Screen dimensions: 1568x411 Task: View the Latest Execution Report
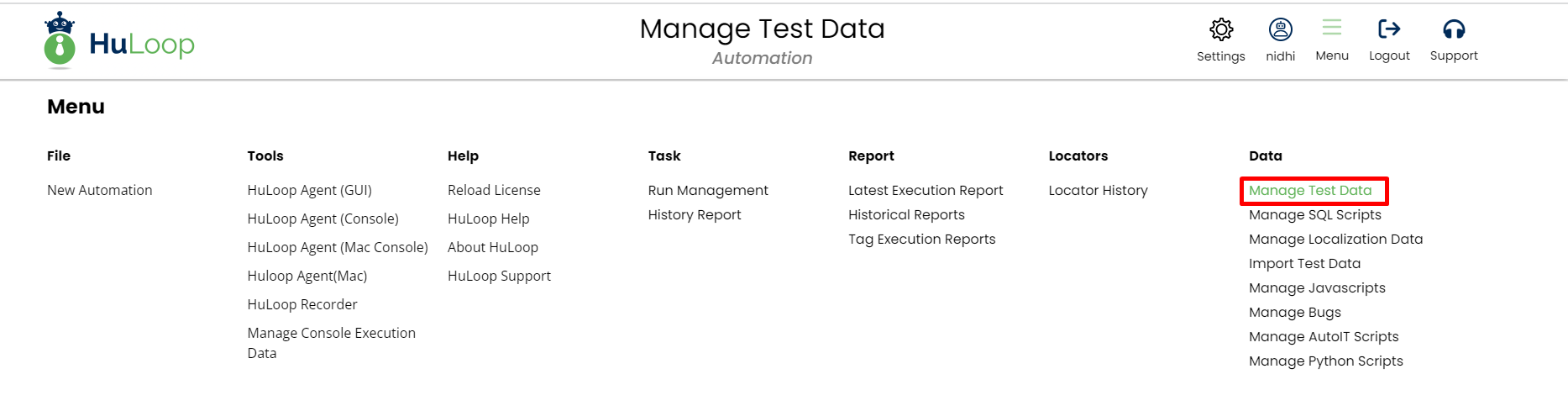(x=926, y=191)
